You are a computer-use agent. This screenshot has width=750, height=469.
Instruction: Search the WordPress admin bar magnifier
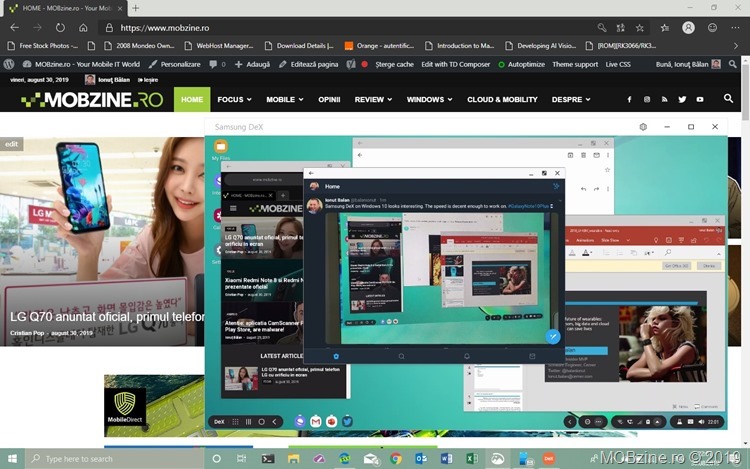732,64
